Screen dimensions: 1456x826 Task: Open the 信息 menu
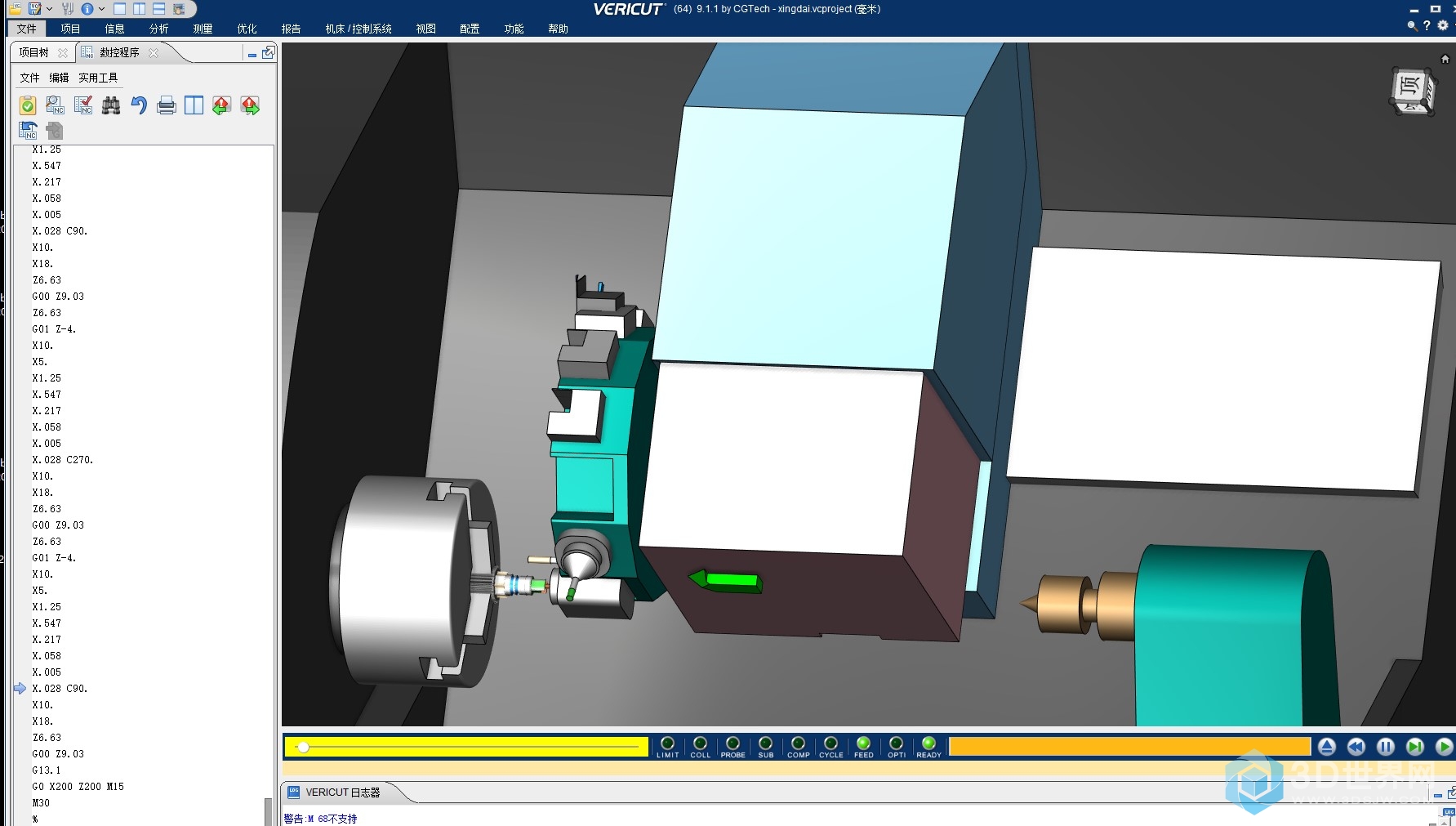pos(114,29)
